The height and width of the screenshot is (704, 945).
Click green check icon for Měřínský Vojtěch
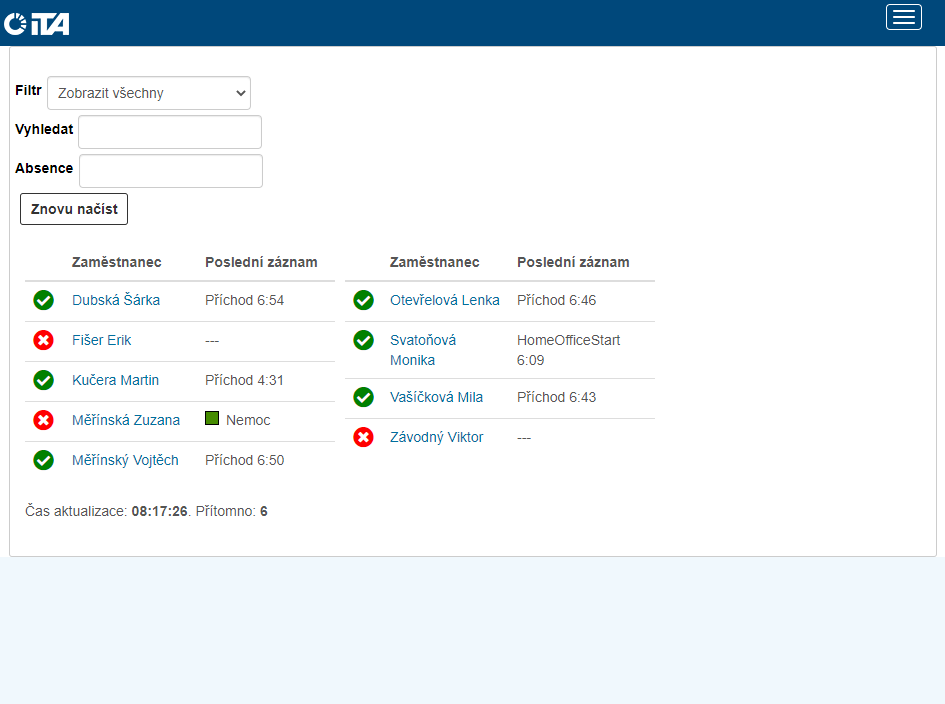tap(43, 460)
